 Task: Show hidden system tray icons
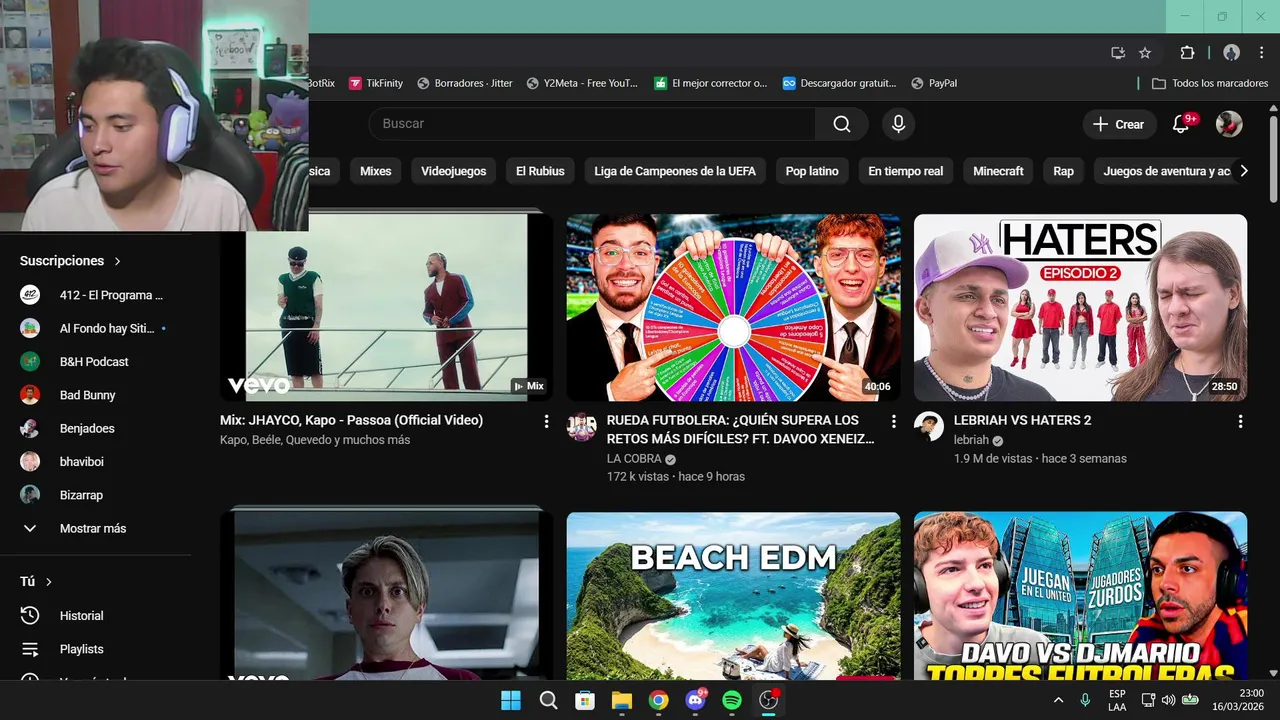pyautogui.click(x=1058, y=700)
